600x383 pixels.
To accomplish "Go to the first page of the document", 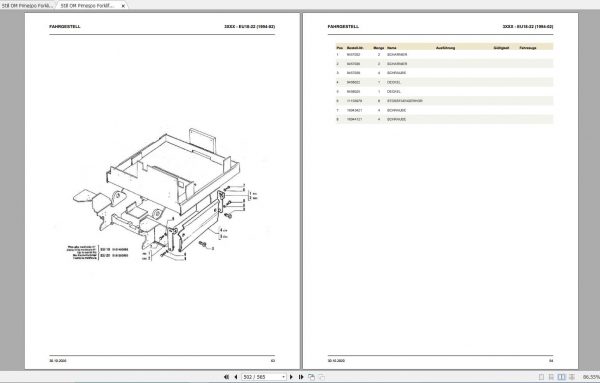I will tap(226, 377).
